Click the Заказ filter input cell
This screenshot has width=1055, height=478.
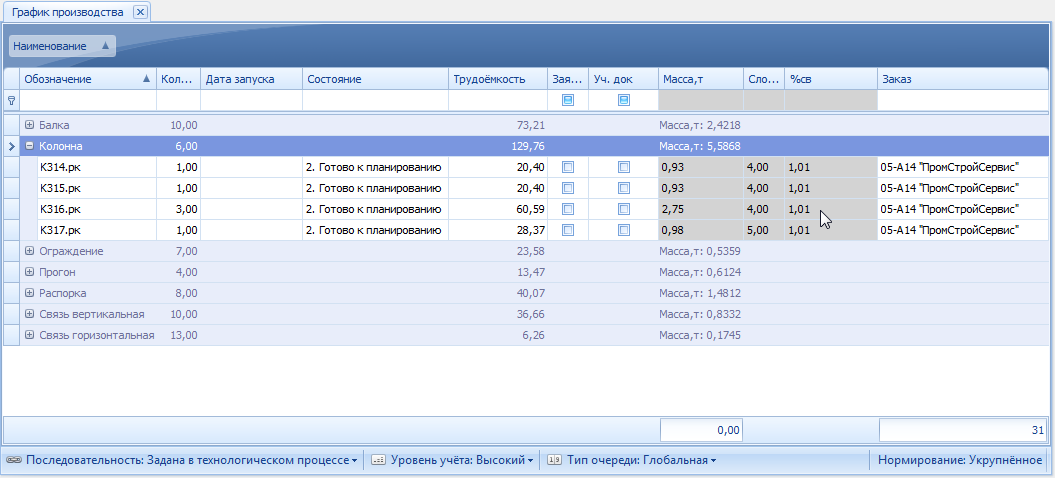tap(963, 100)
